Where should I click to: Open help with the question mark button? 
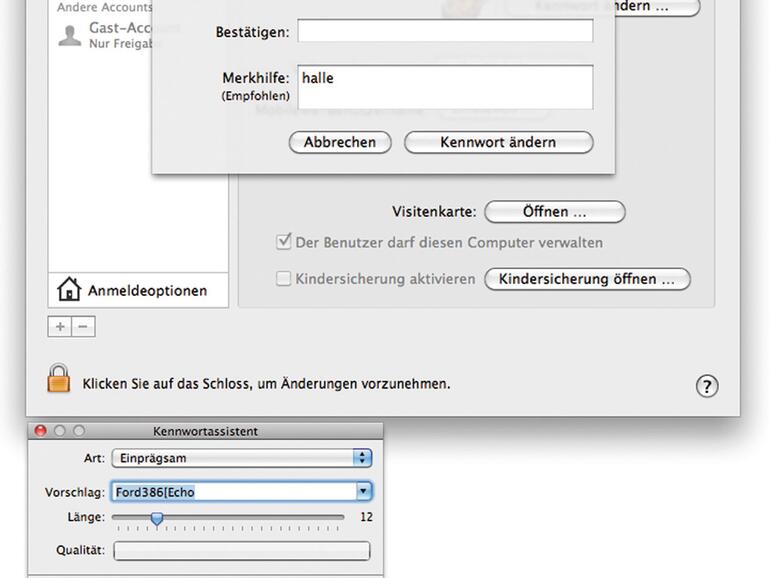coord(707,386)
